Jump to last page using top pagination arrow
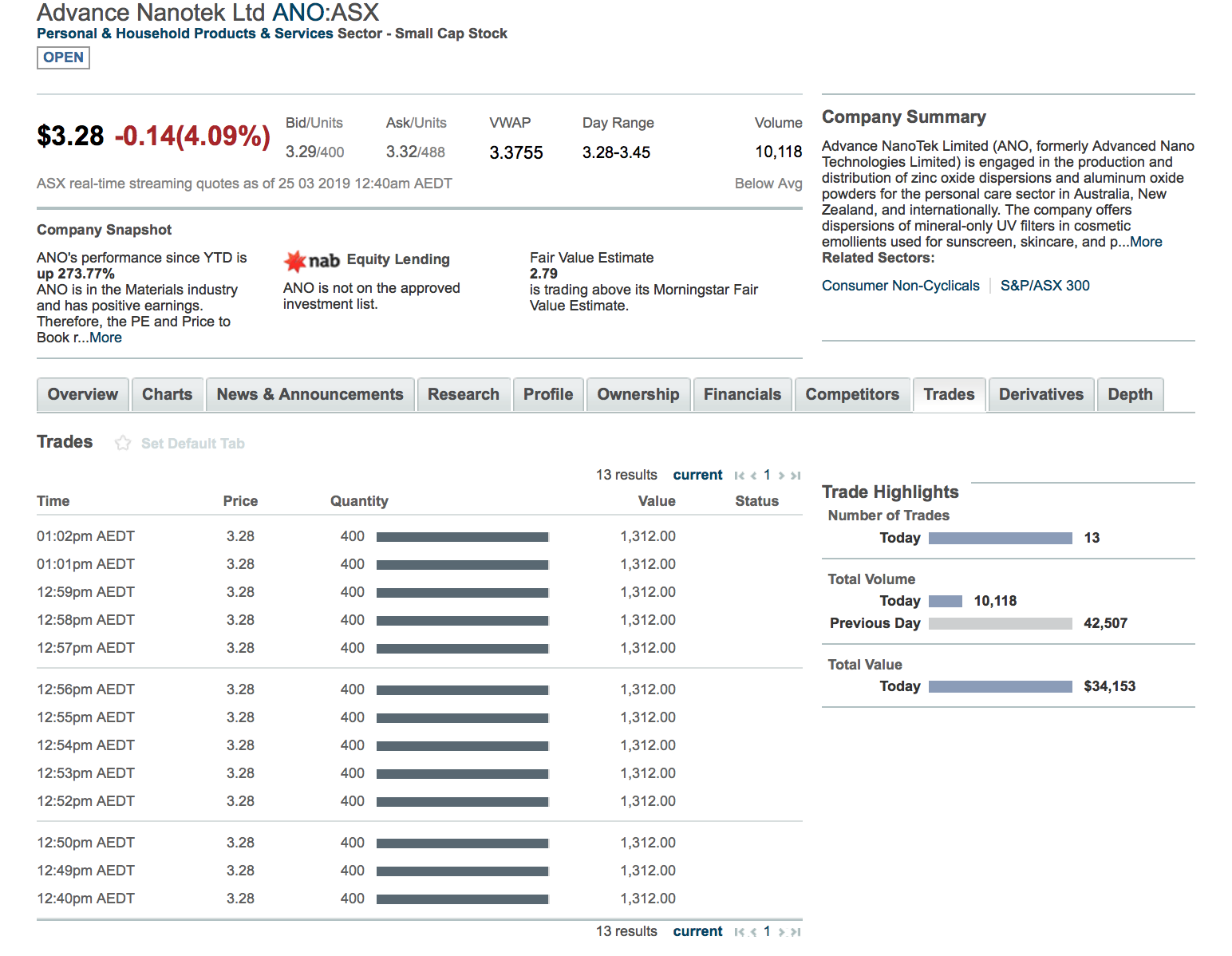 (x=796, y=476)
